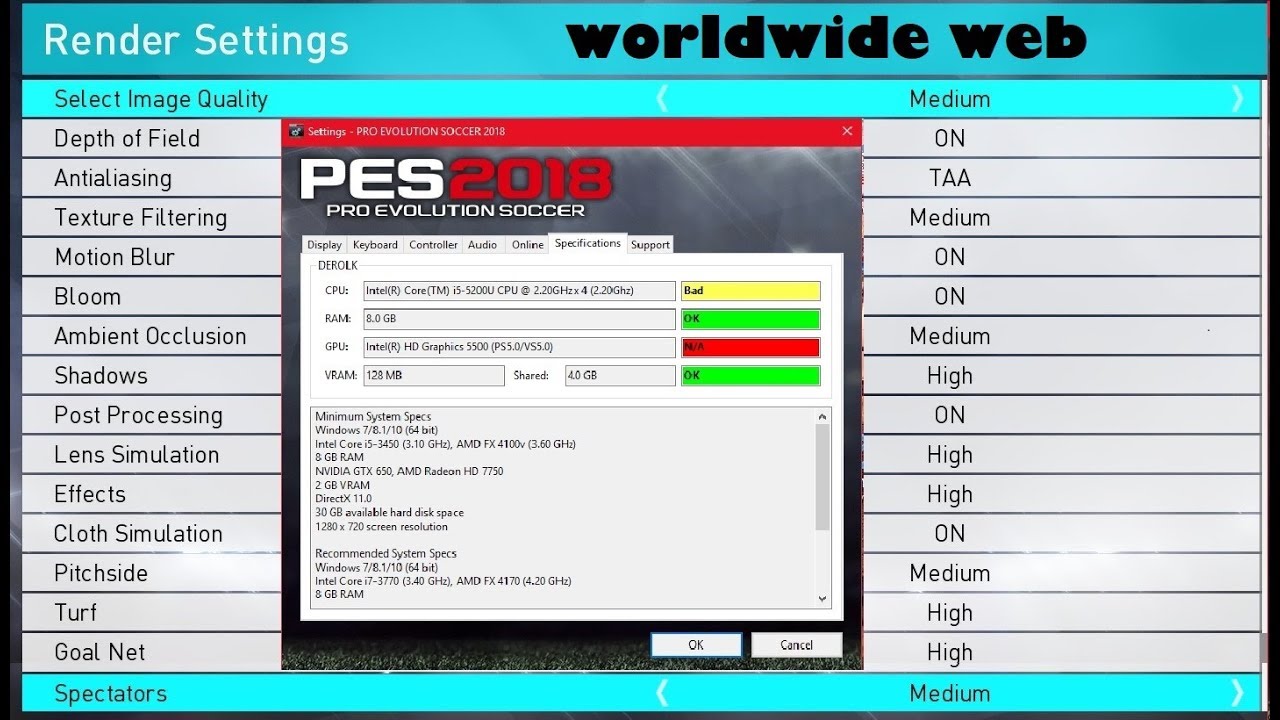1280x720 pixels.
Task: Click the PES settings window title icon
Action: tap(296, 131)
